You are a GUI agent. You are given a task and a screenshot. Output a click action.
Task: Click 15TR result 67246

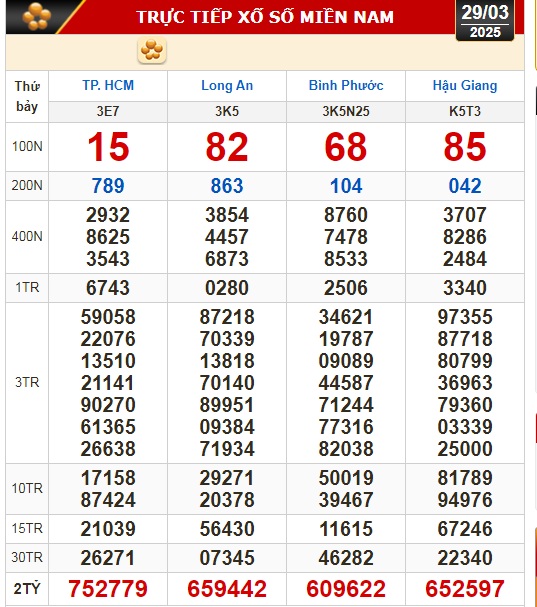click(465, 529)
